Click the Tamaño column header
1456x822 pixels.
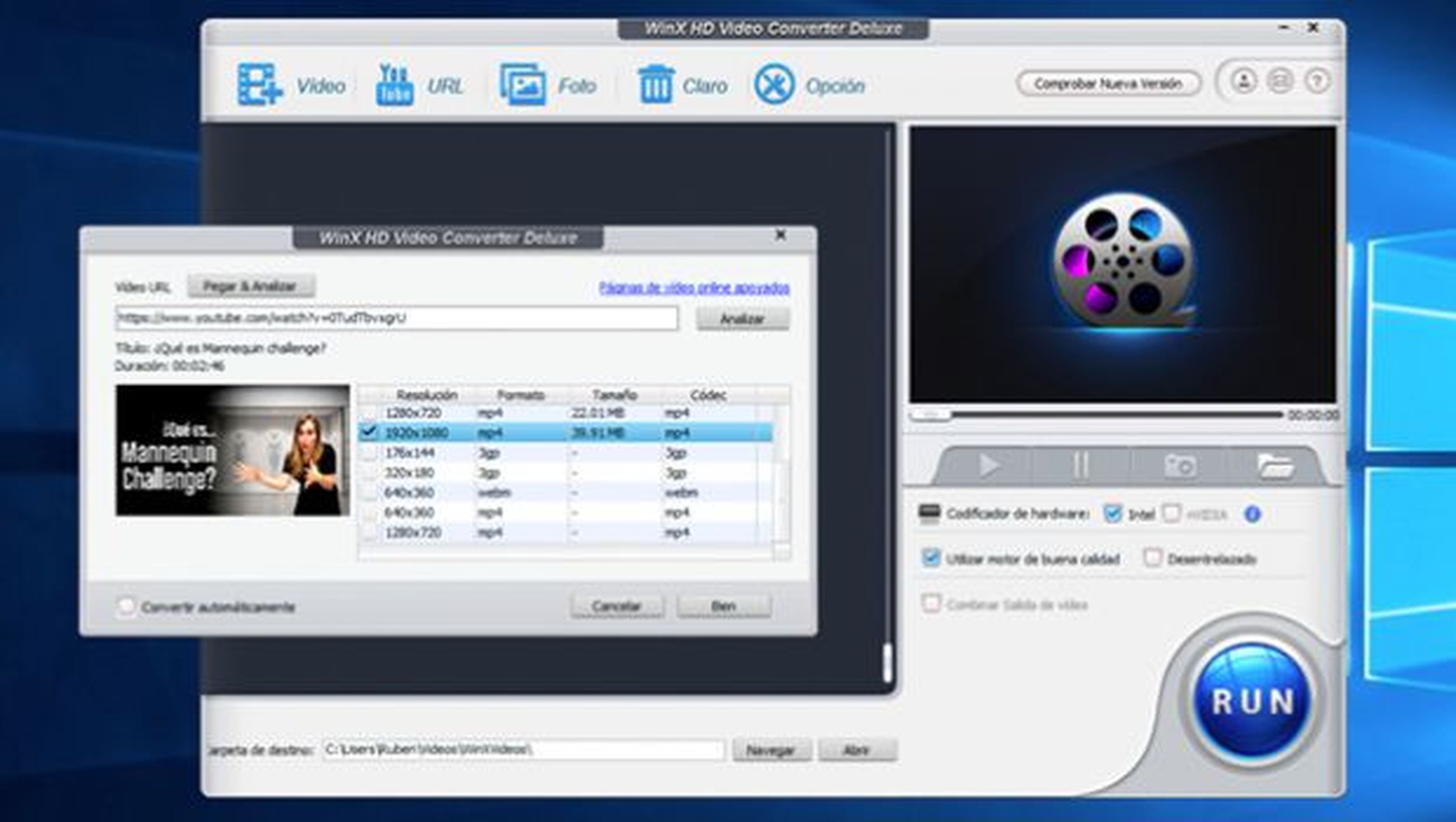click(614, 395)
